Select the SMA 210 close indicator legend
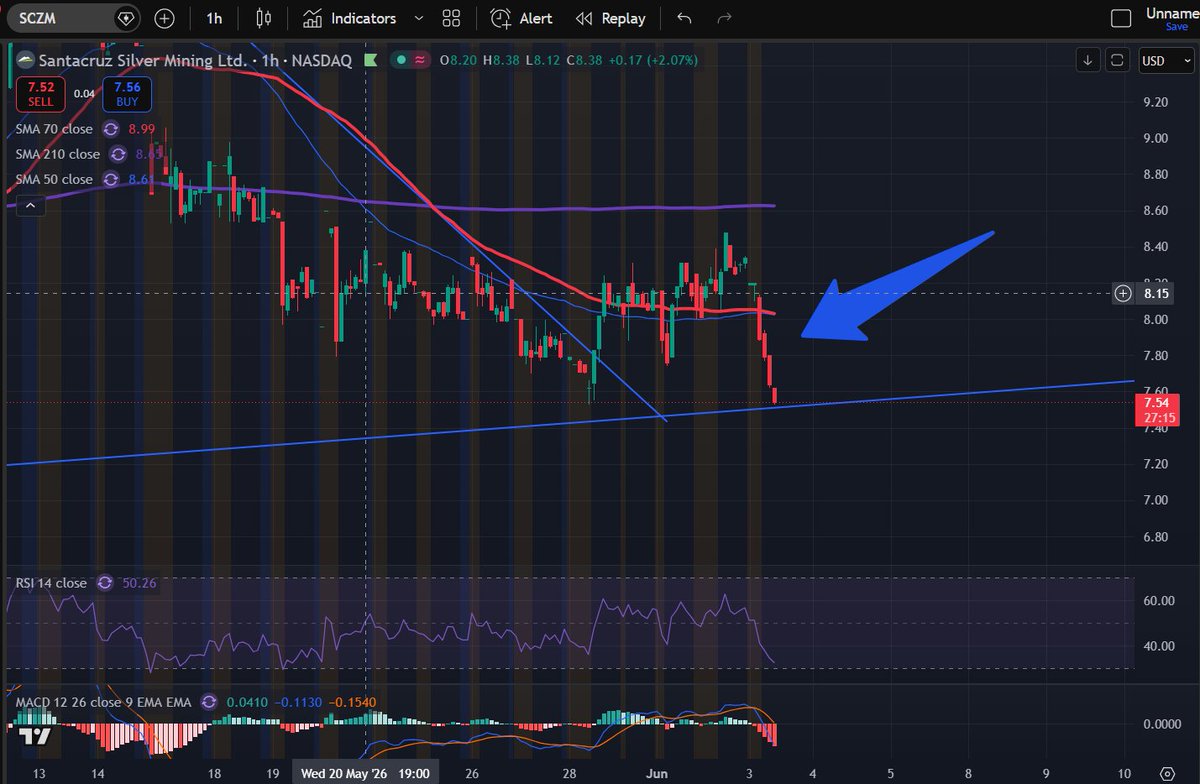 [x=58, y=154]
